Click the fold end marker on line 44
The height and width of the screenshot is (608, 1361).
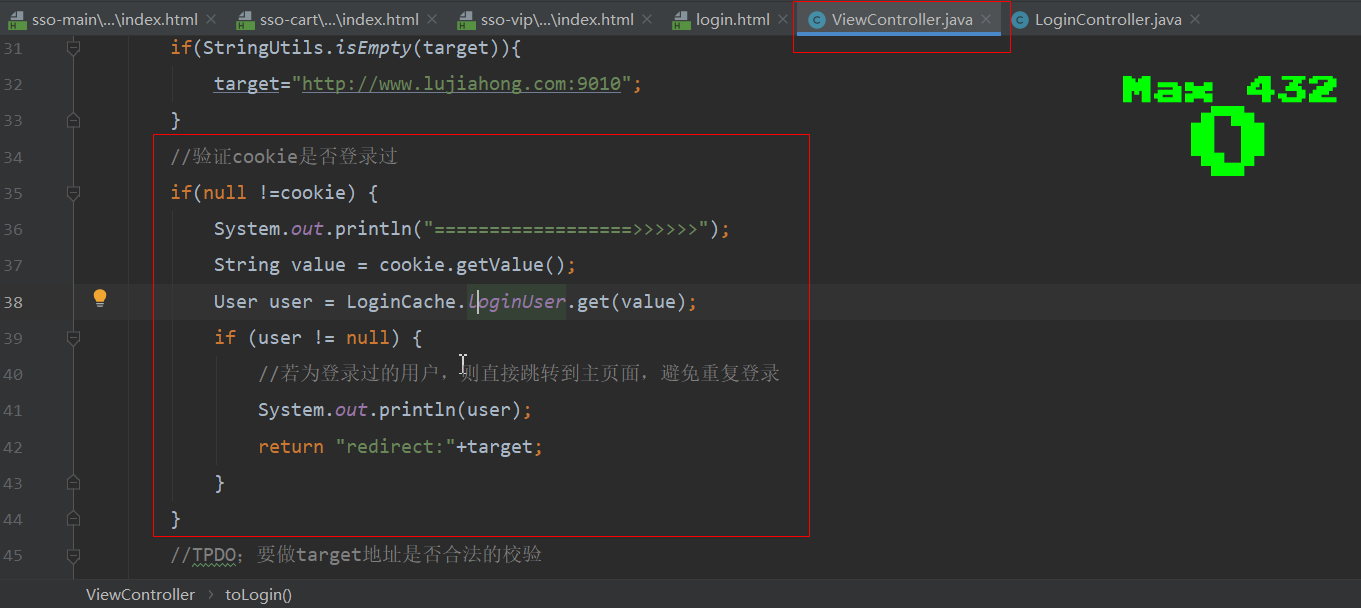click(x=73, y=520)
